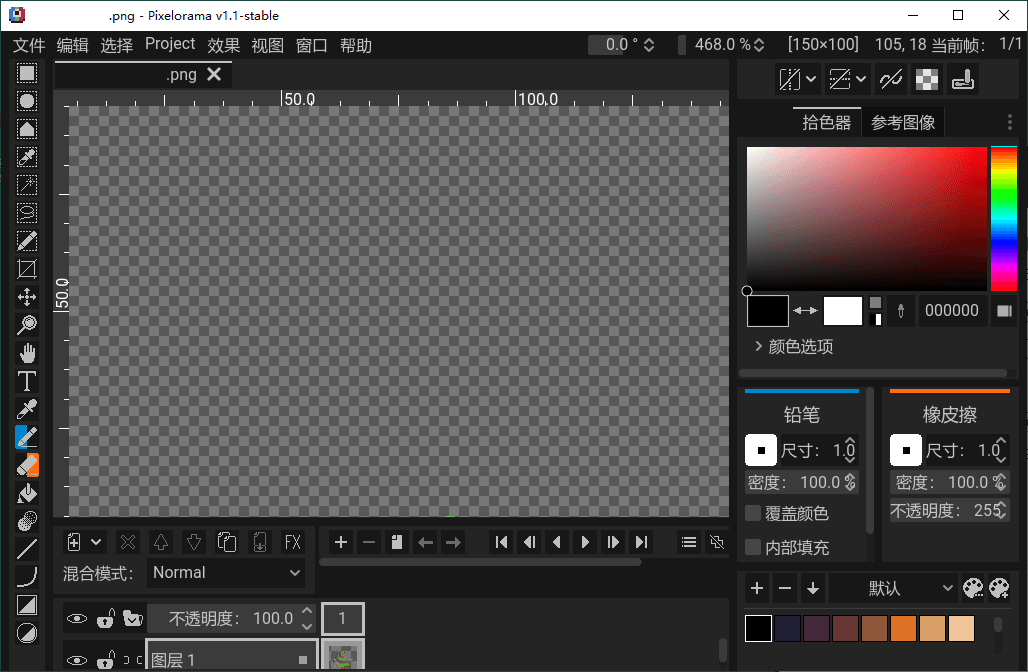Click the black palette color swatch
1028x672 pixels.
pyautogui.click(x=757, y=627)
